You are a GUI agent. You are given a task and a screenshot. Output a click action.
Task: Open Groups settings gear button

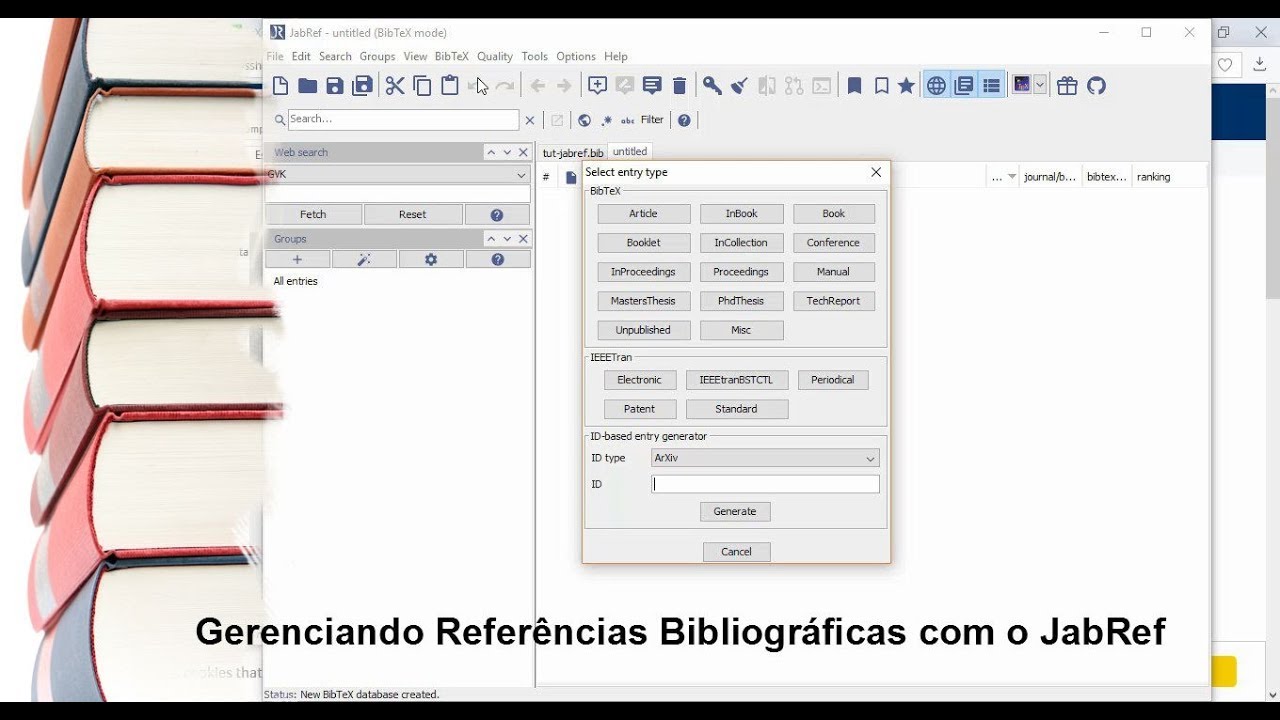click(x=431, y=259)
